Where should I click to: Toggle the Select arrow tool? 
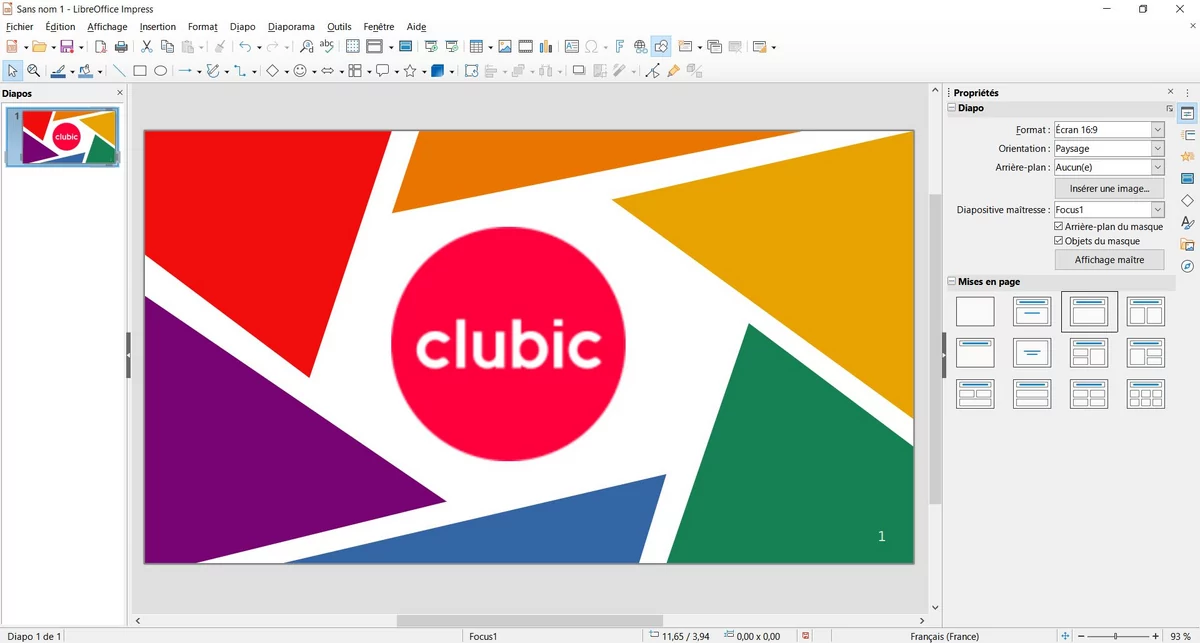pyautogui.click(x=13, y=71)
